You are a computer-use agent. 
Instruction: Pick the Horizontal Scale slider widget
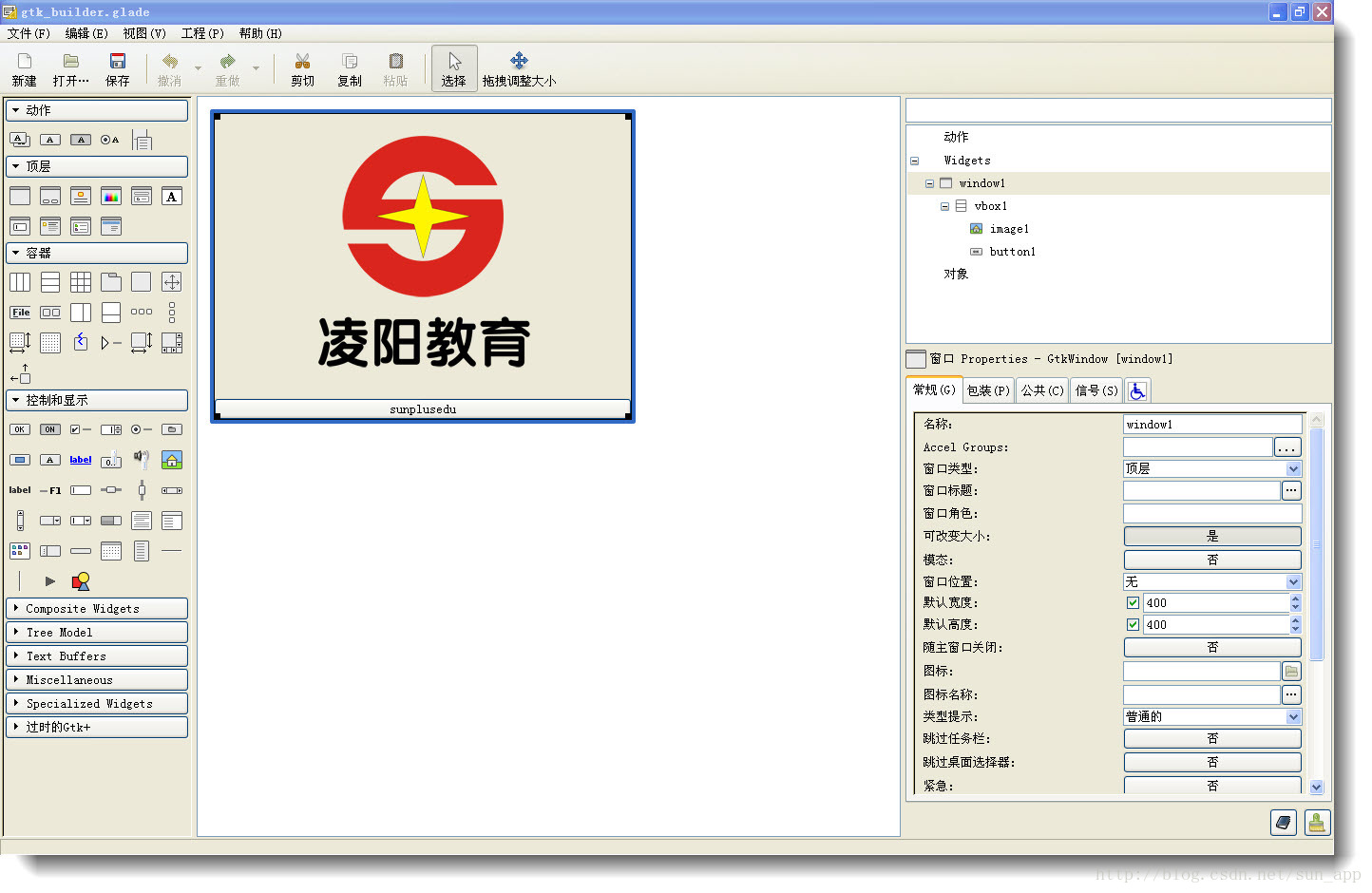click(x=111, y=490)
